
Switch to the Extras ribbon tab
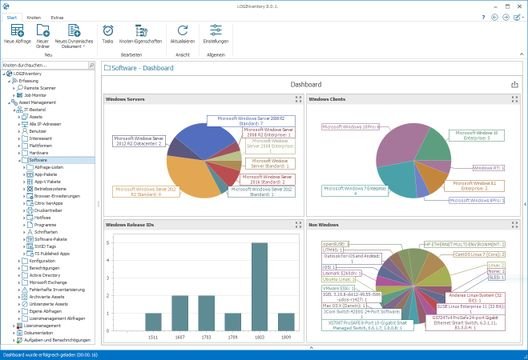click(x=57, y=18)
